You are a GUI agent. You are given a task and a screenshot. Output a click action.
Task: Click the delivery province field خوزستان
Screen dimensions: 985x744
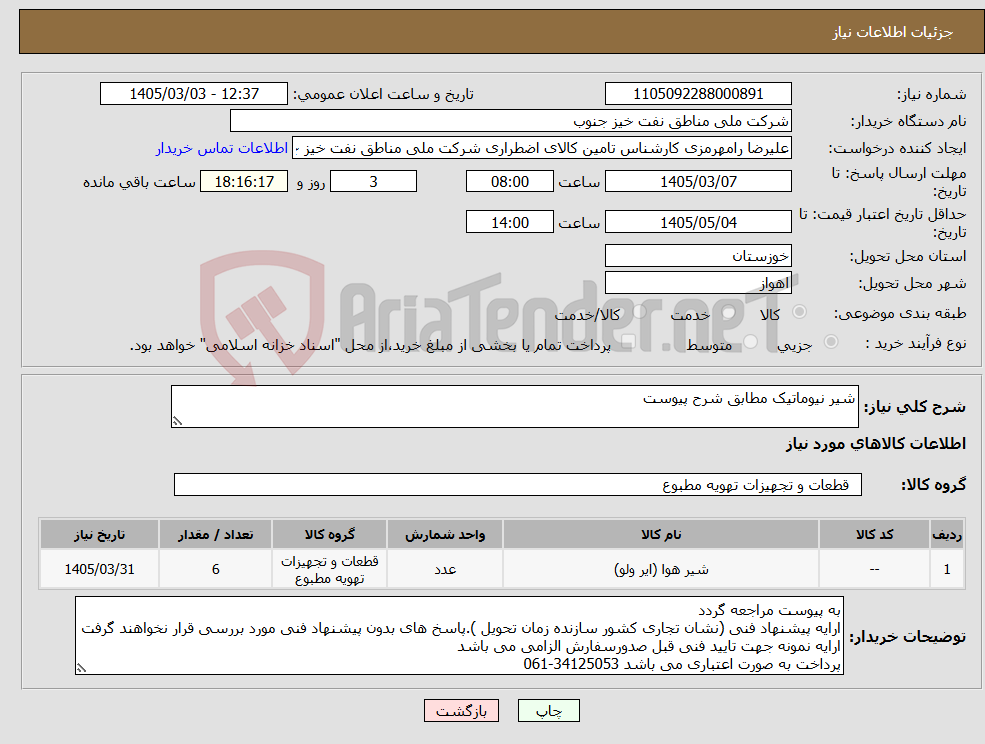point(698,256)
